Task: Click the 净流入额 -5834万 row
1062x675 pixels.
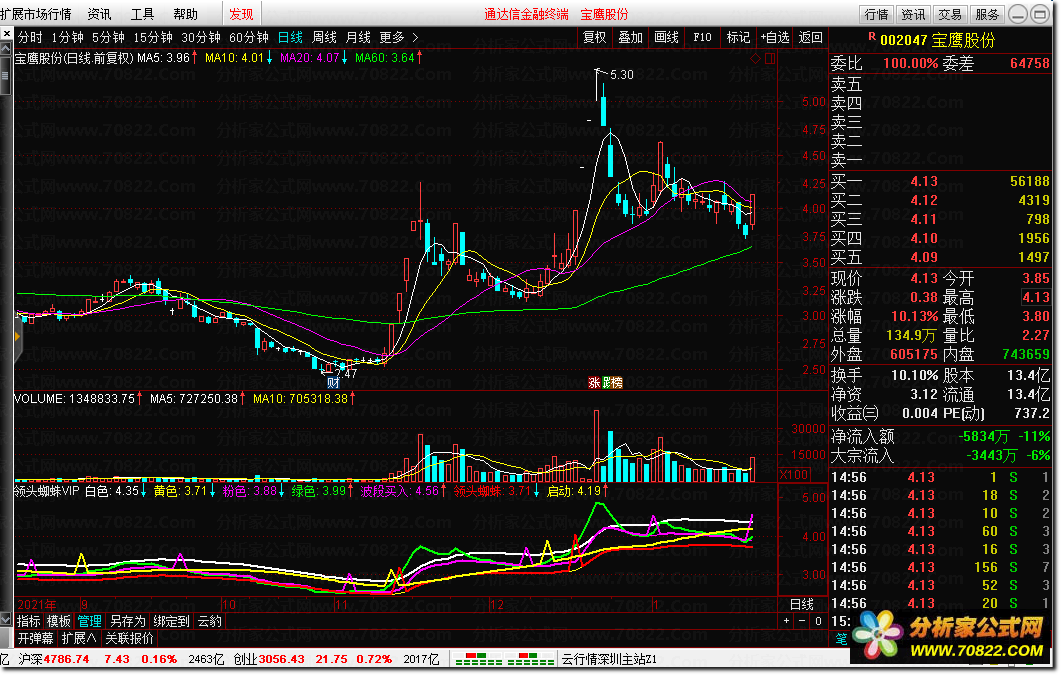Action: pyautogui.click(x=940, y=437)
